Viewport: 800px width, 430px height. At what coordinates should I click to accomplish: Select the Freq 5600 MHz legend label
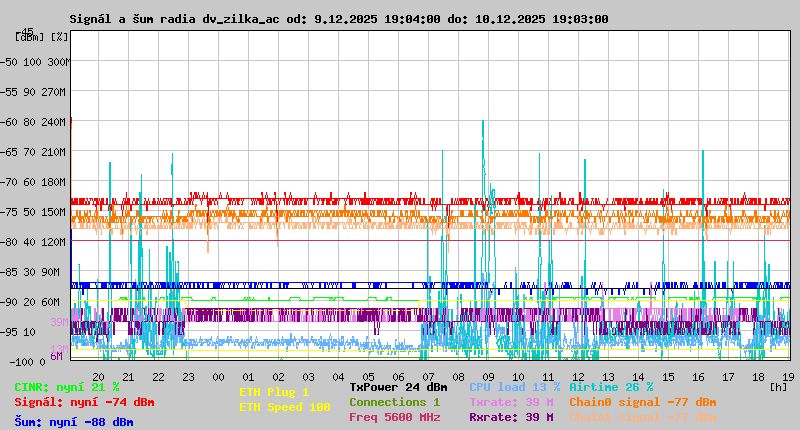(394, 417)
